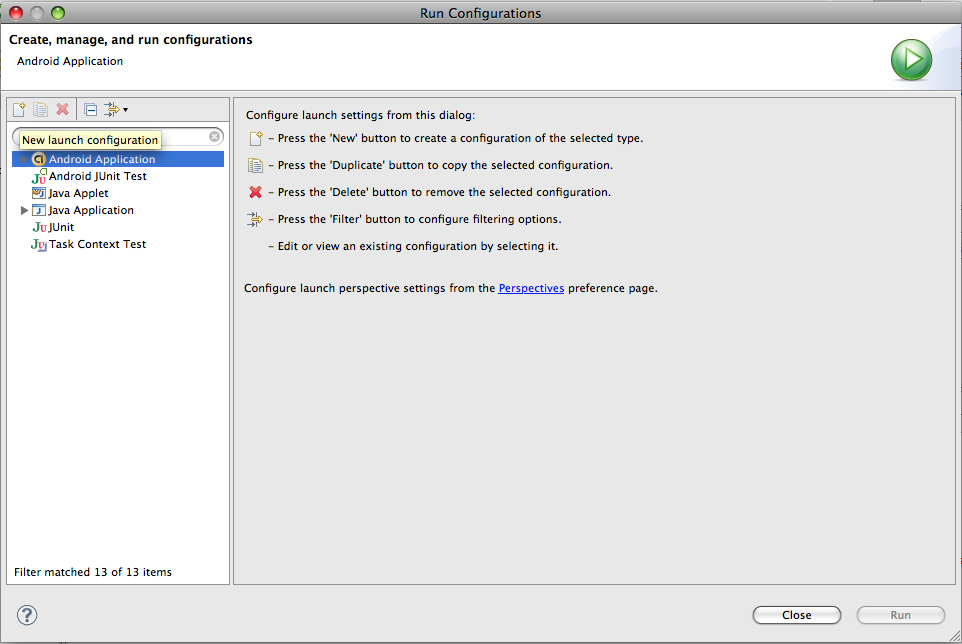Click the green Run arrow icon in the header
The width and height of the screenshot is (962, 644).
911,59
